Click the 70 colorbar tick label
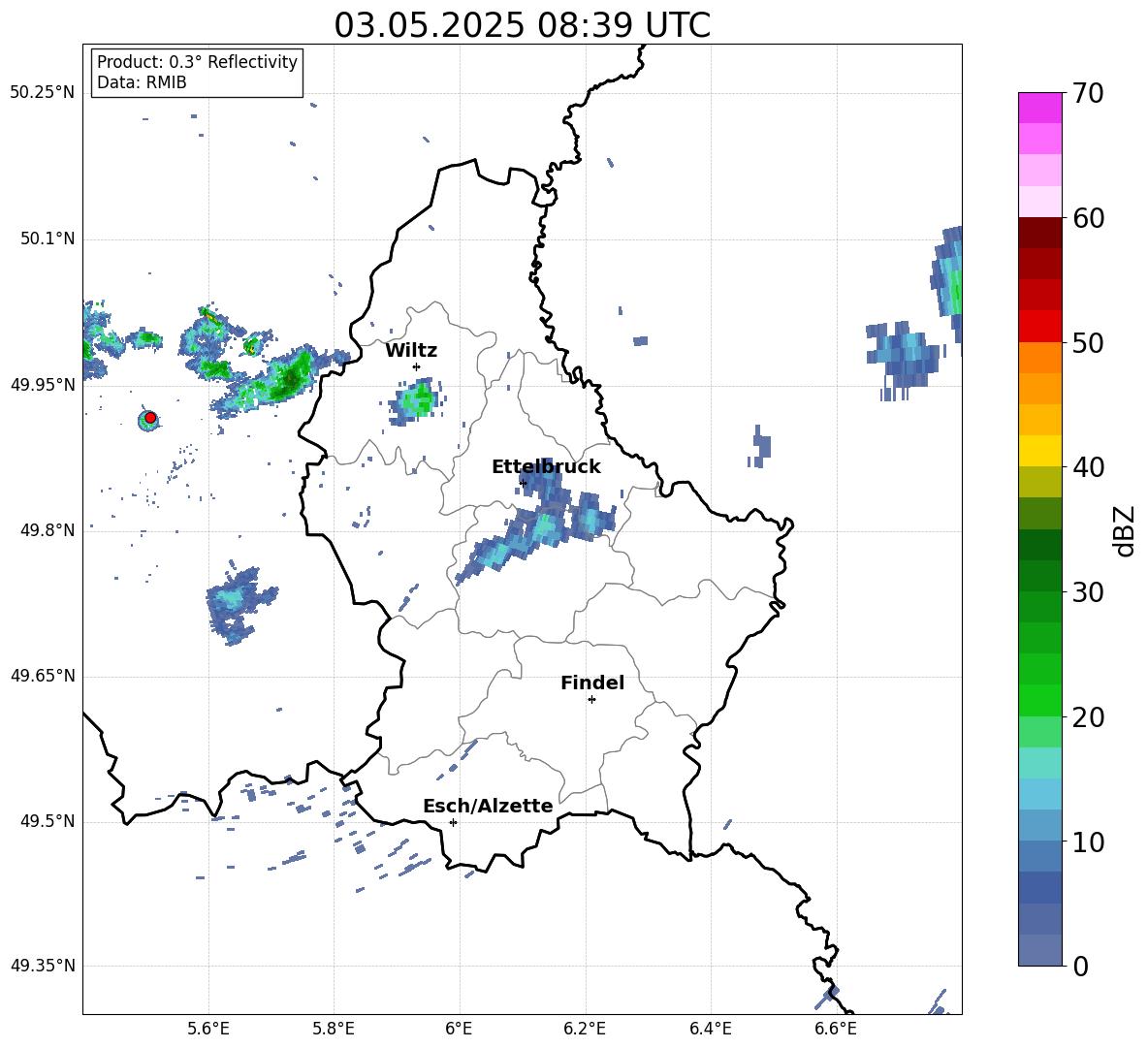 pos(1087,94)
